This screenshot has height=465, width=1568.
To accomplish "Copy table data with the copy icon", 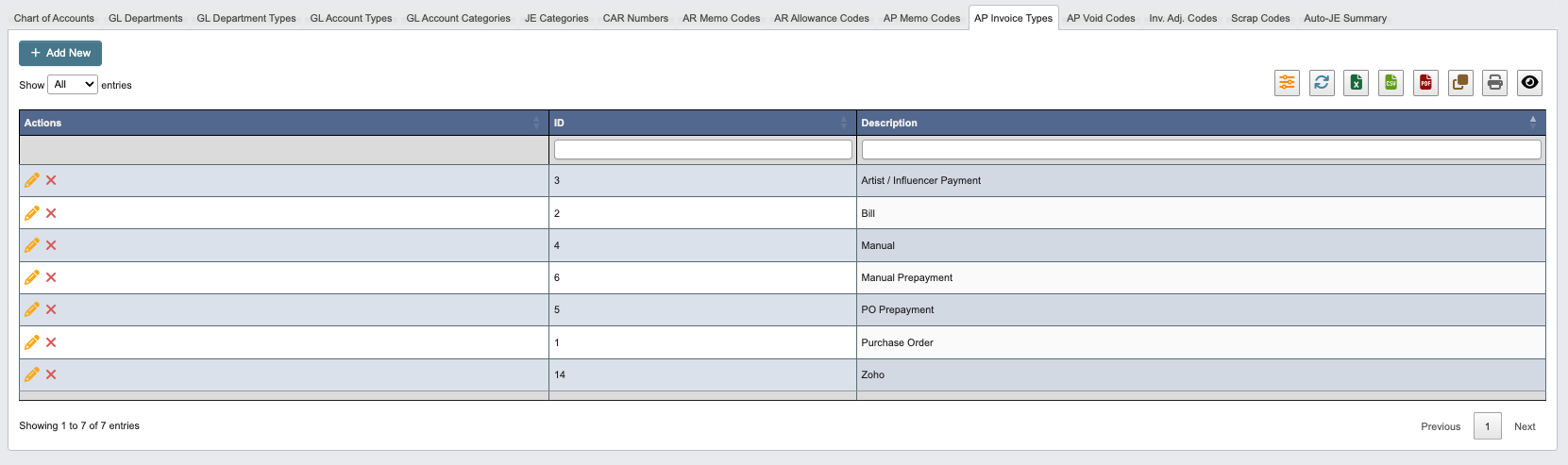I will [x=1460, y=83].
